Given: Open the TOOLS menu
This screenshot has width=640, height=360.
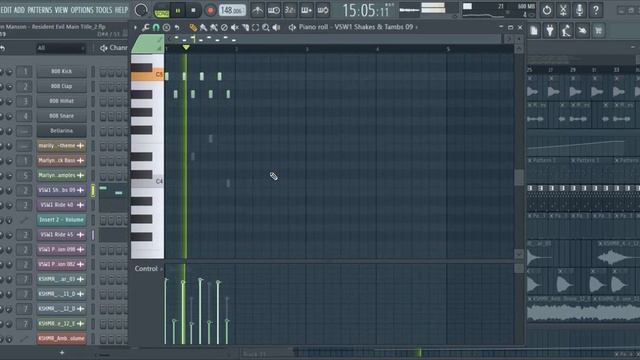Looking at the screenshot, I should point(104,10).
